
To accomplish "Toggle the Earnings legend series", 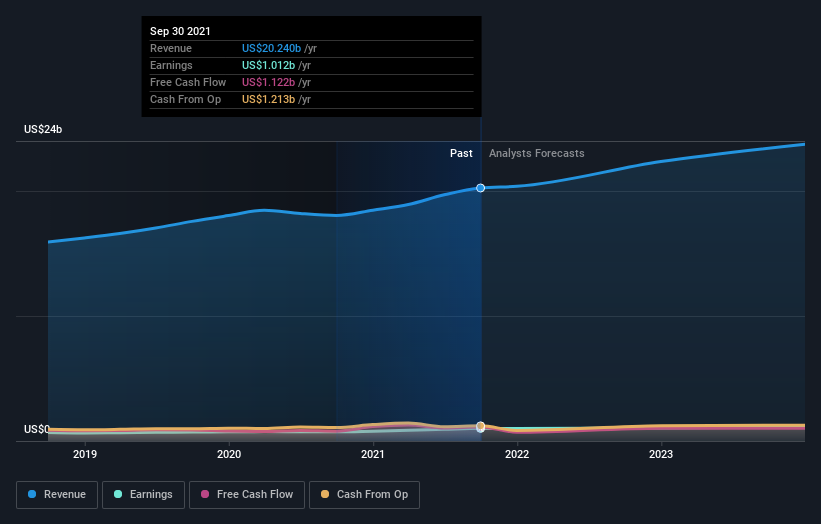I will coord(143,495).
